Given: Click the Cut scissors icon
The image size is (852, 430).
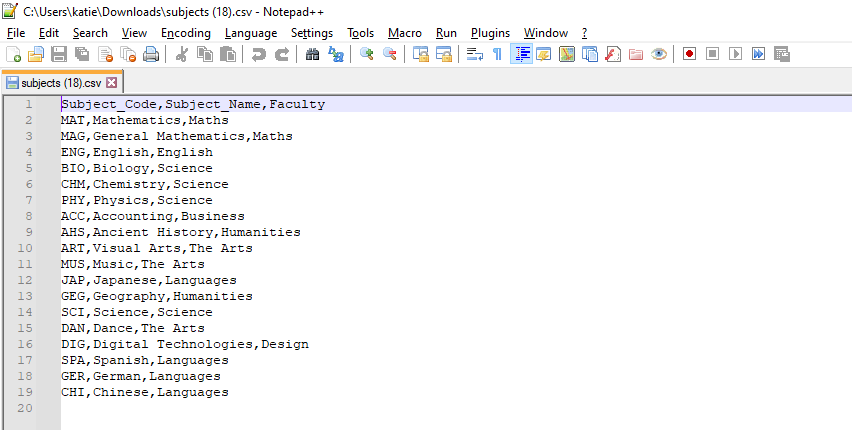Looking at the screenshot, I should tap(182, 54).
